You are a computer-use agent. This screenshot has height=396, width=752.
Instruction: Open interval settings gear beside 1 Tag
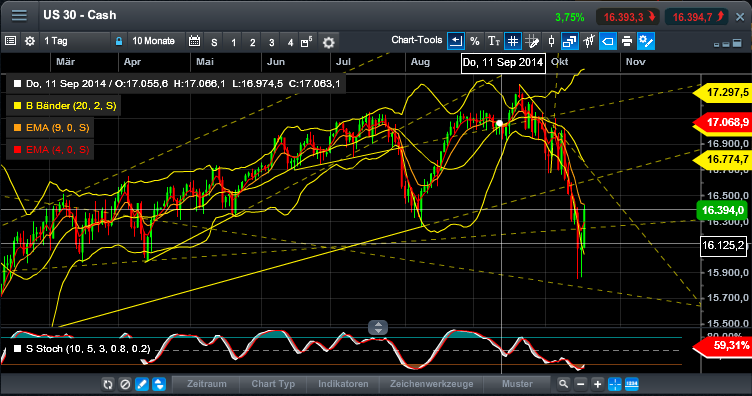(x=30, y=41)
